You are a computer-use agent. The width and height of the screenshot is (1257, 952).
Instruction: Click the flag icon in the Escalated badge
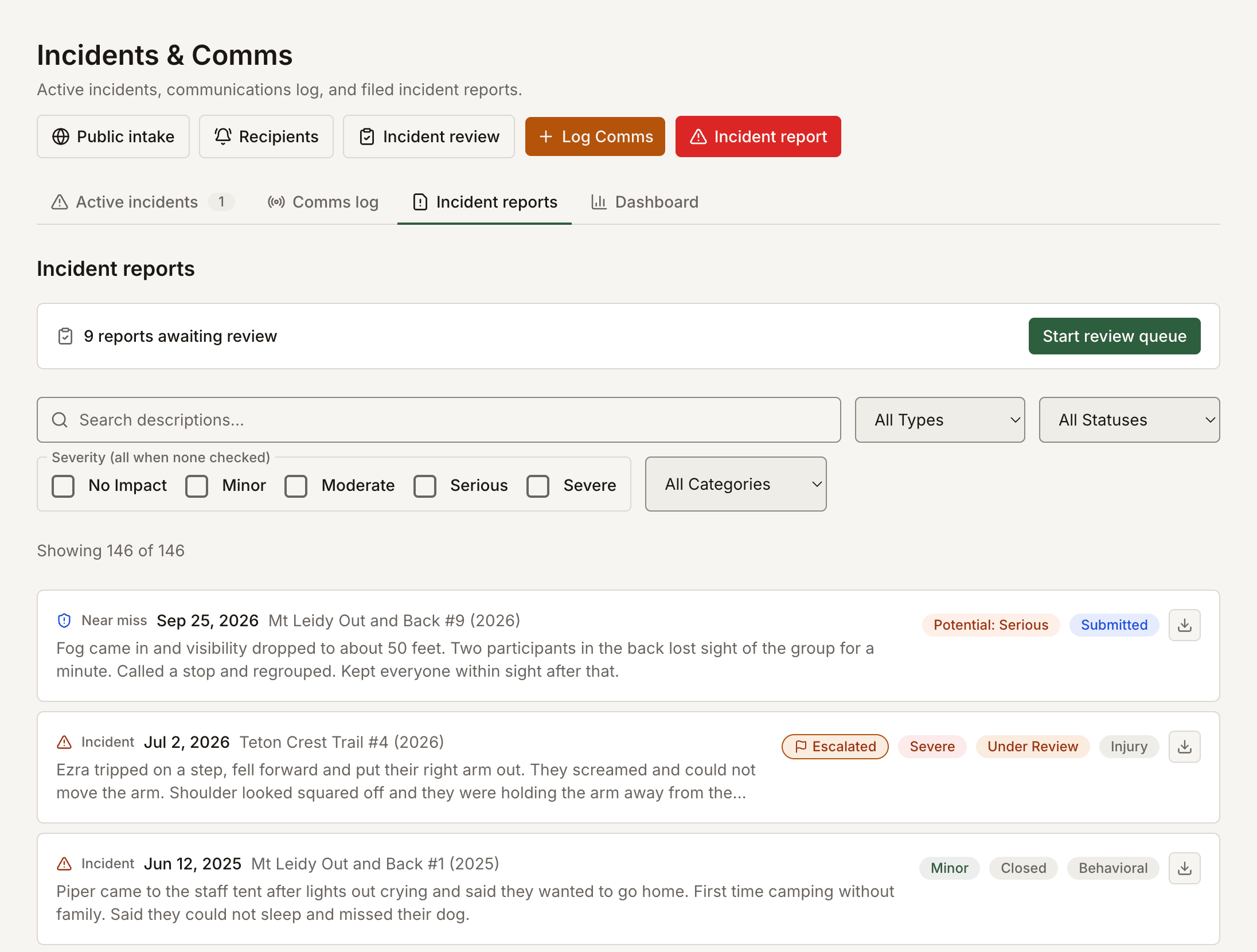801,747
